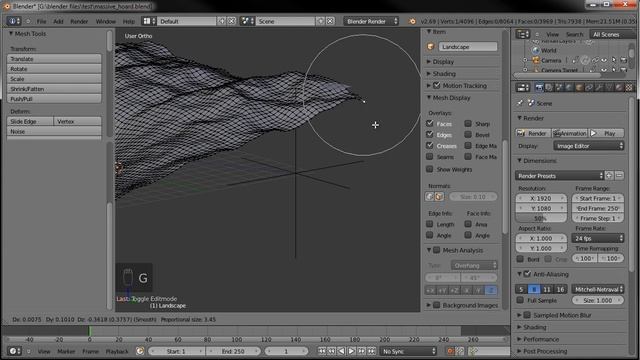The image size is (640, 360).
Task: Open the 24 fps frame rate dropdown
Action: (598, 238)
